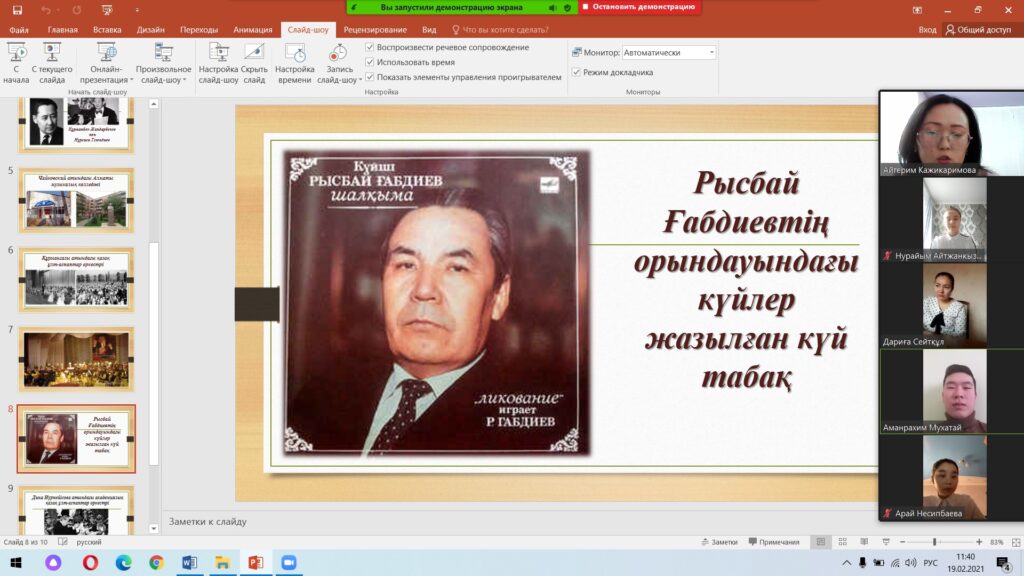Switch to Анимация ribbon tab
This screenshot has width=1024, height=576.
(x=253, y=29)
